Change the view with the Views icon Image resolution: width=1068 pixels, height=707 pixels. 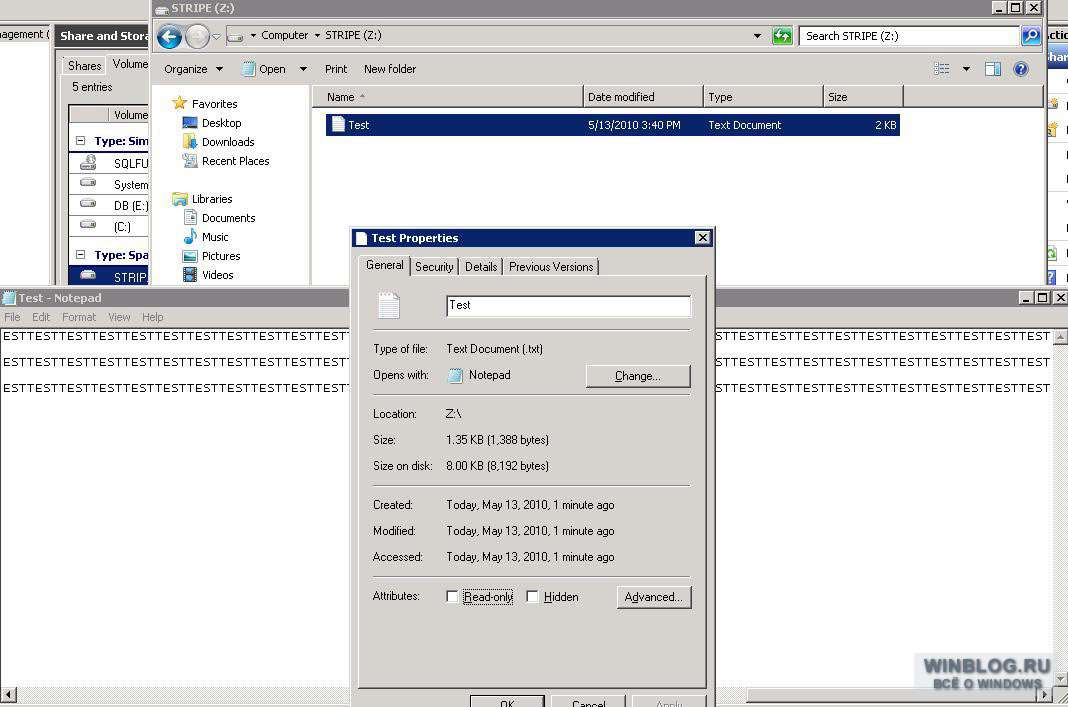(941, 69)
